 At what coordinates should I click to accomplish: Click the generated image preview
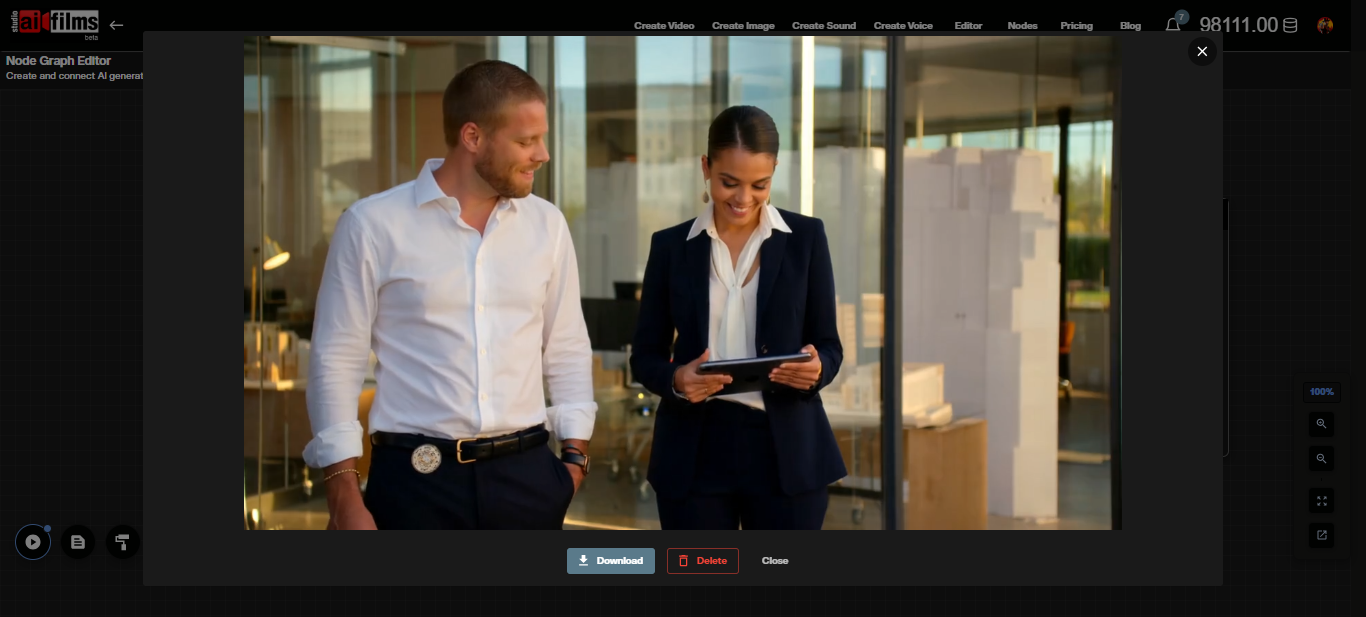click(x=682, y=283)
